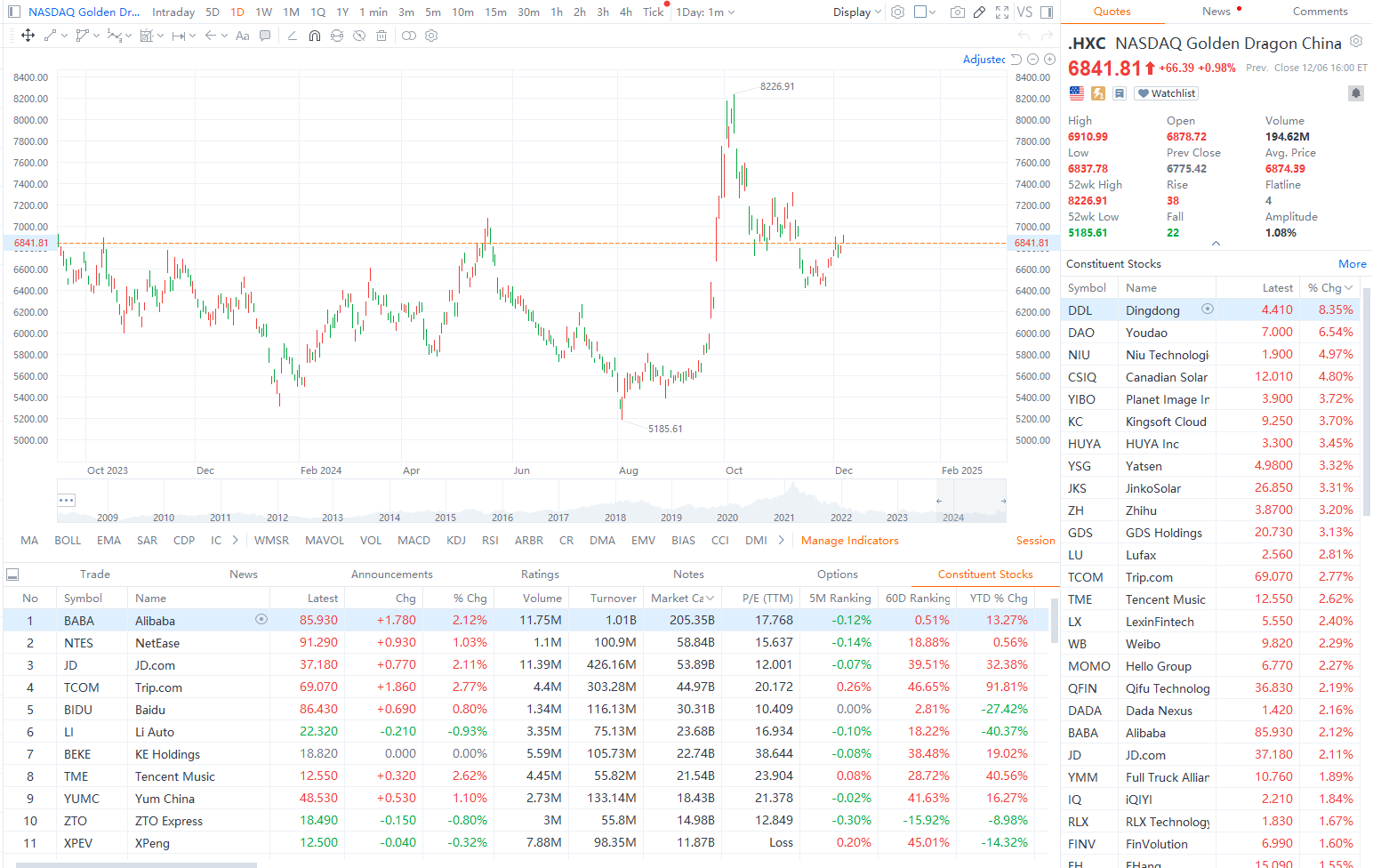The width and height of the screenshot is (1373, 868).
Task: Show more indicators after DMI
Action: pos(781,540)
